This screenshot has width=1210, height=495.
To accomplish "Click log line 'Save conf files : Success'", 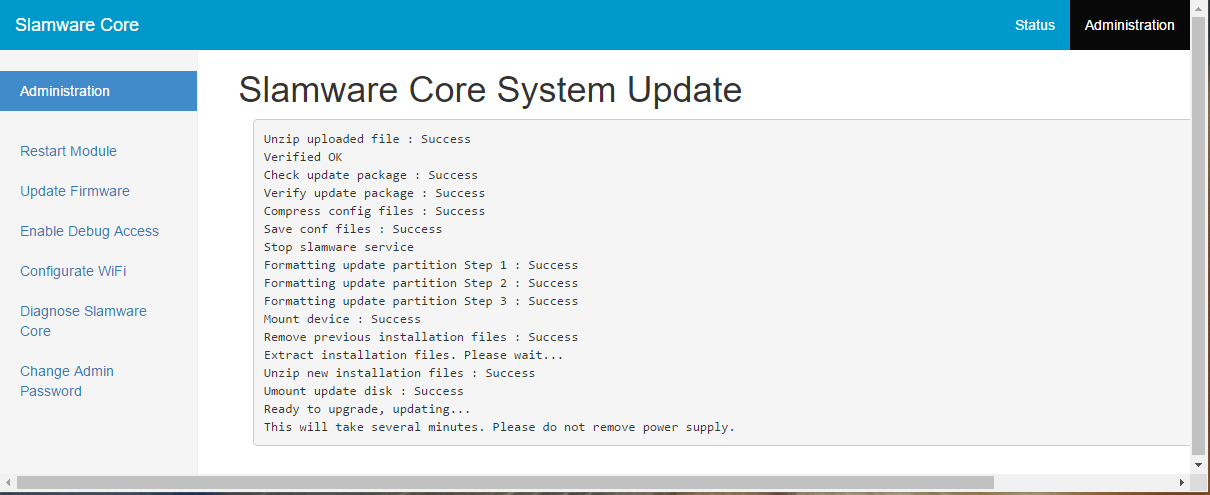I will (353, 229).
